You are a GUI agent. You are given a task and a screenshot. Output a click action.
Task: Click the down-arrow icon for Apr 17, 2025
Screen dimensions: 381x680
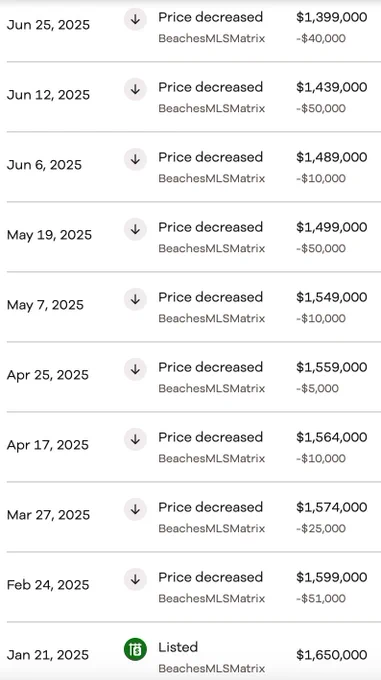[x=135, y=439]
